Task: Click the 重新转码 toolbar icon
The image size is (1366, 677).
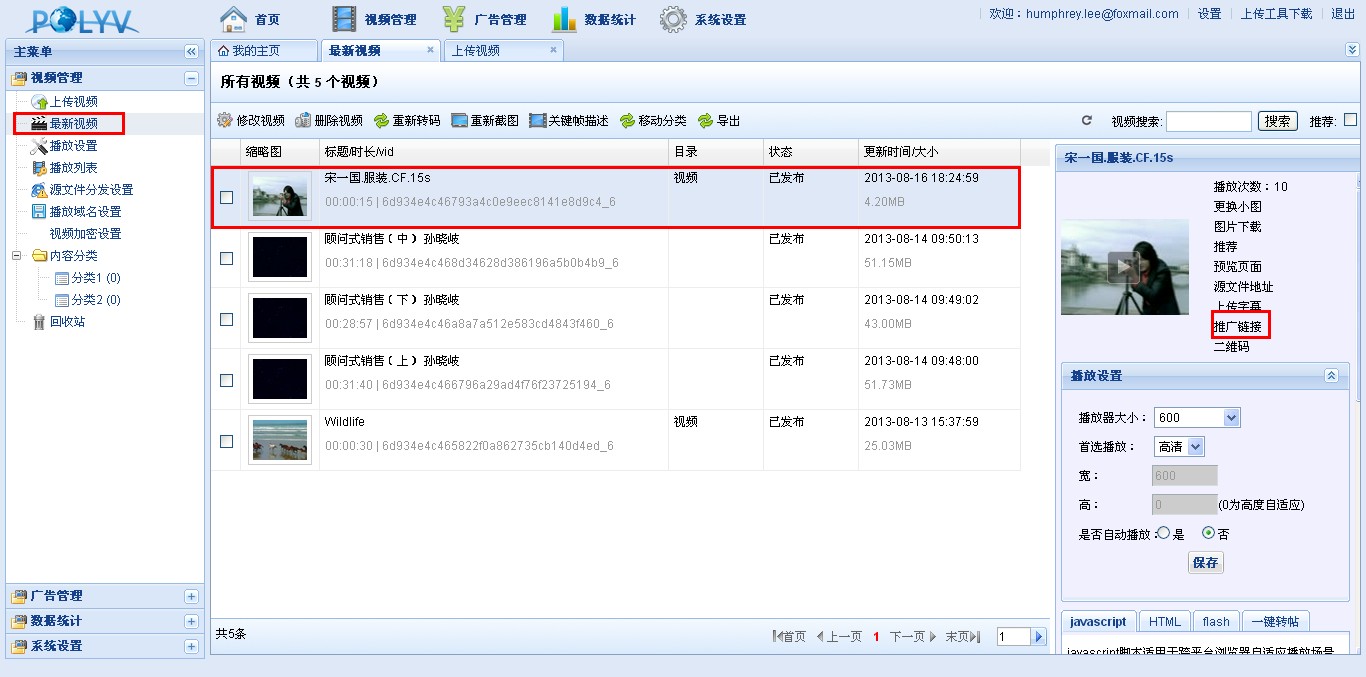Action: pos(381,121)
